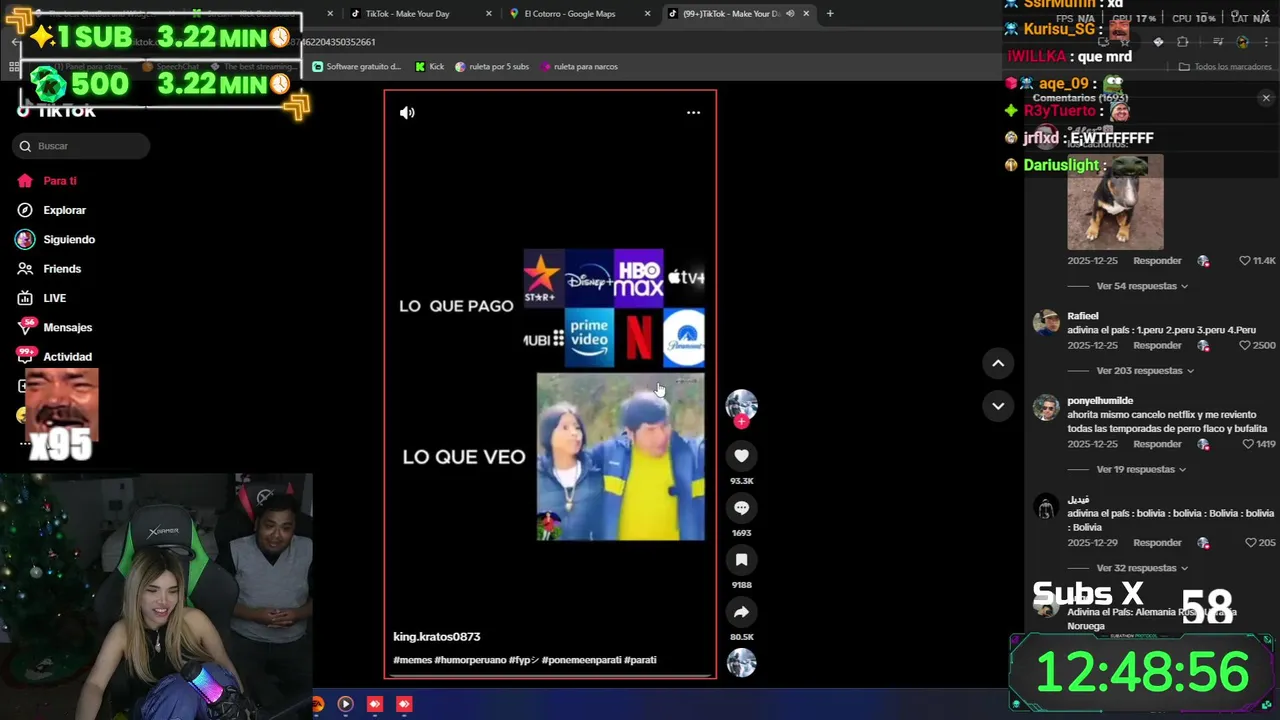Image resolution: width=1280 pixels, height=720 pixels.
Task: Reply to Rafieel's comment
Action: tap(1157, 345)
